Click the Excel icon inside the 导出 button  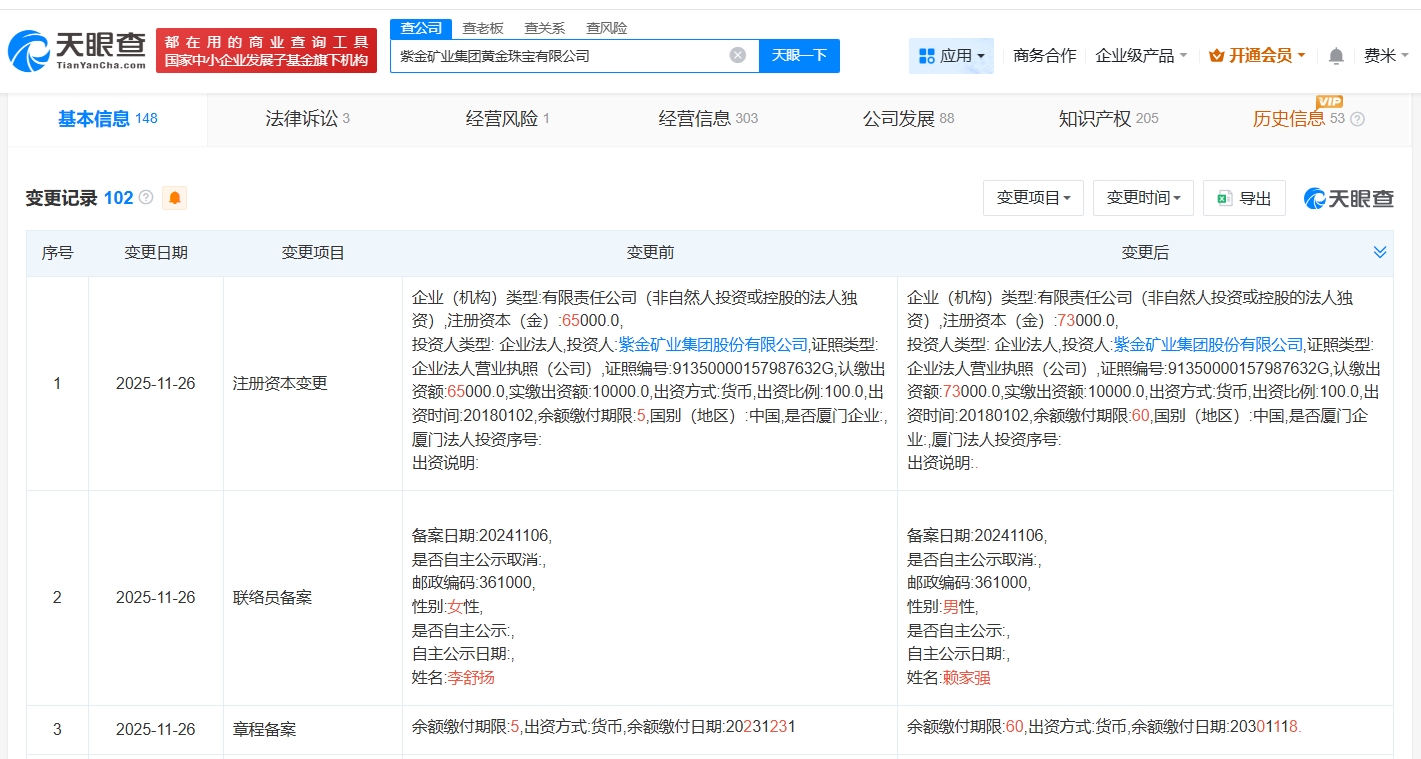(x=1222, y=197)
